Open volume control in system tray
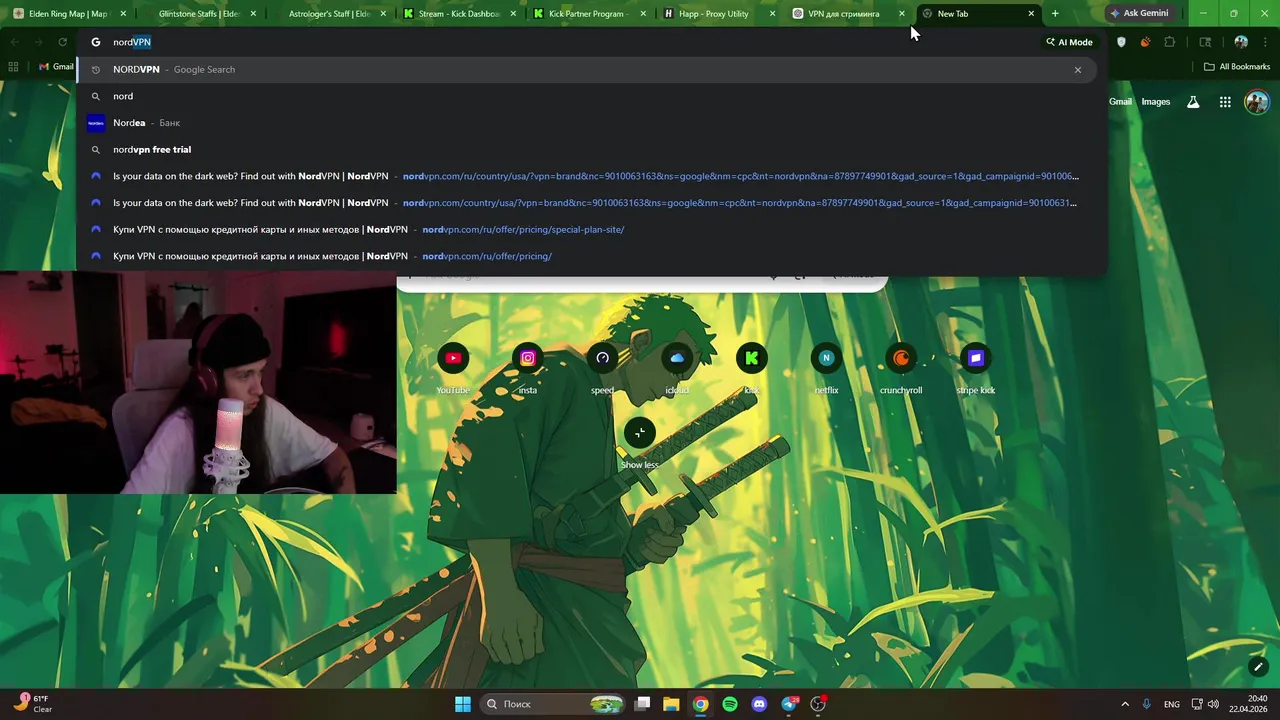Screen dimensions: 1280x720 (1214, 704)
